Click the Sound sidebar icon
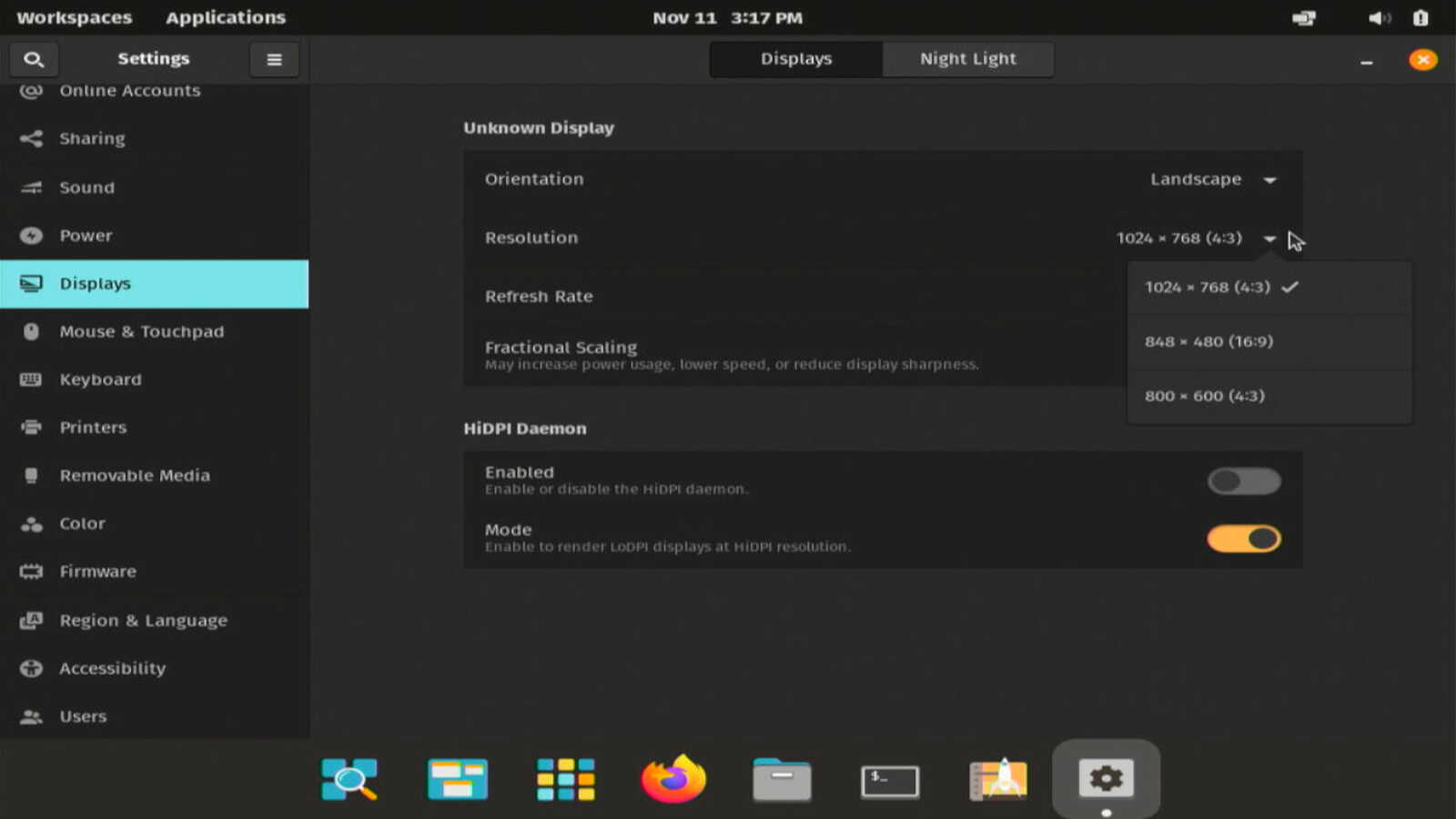The width and height of the screenshot is (1456, 819). tap(31, 187)
